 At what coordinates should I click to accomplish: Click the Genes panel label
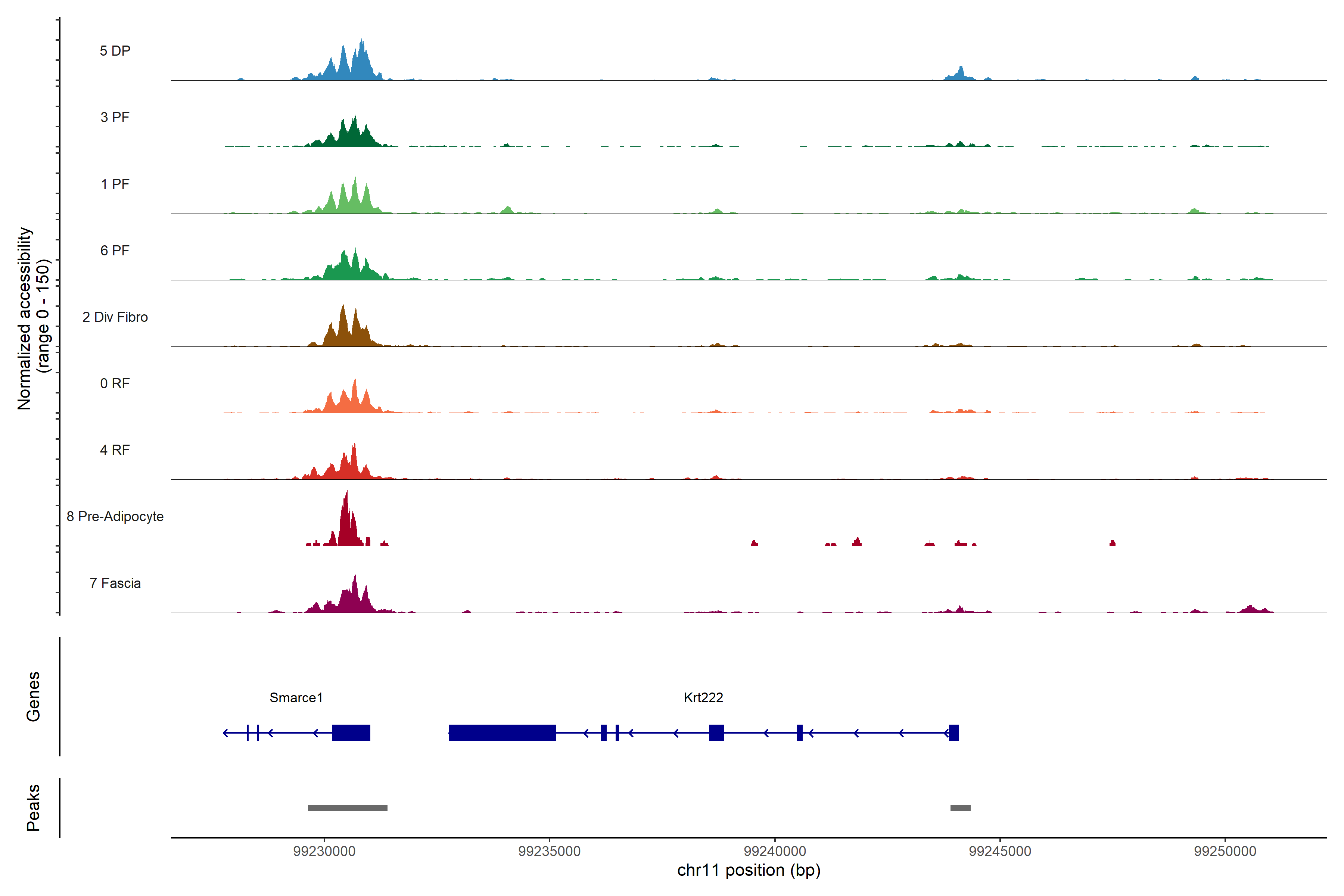[x=33, y=697]
